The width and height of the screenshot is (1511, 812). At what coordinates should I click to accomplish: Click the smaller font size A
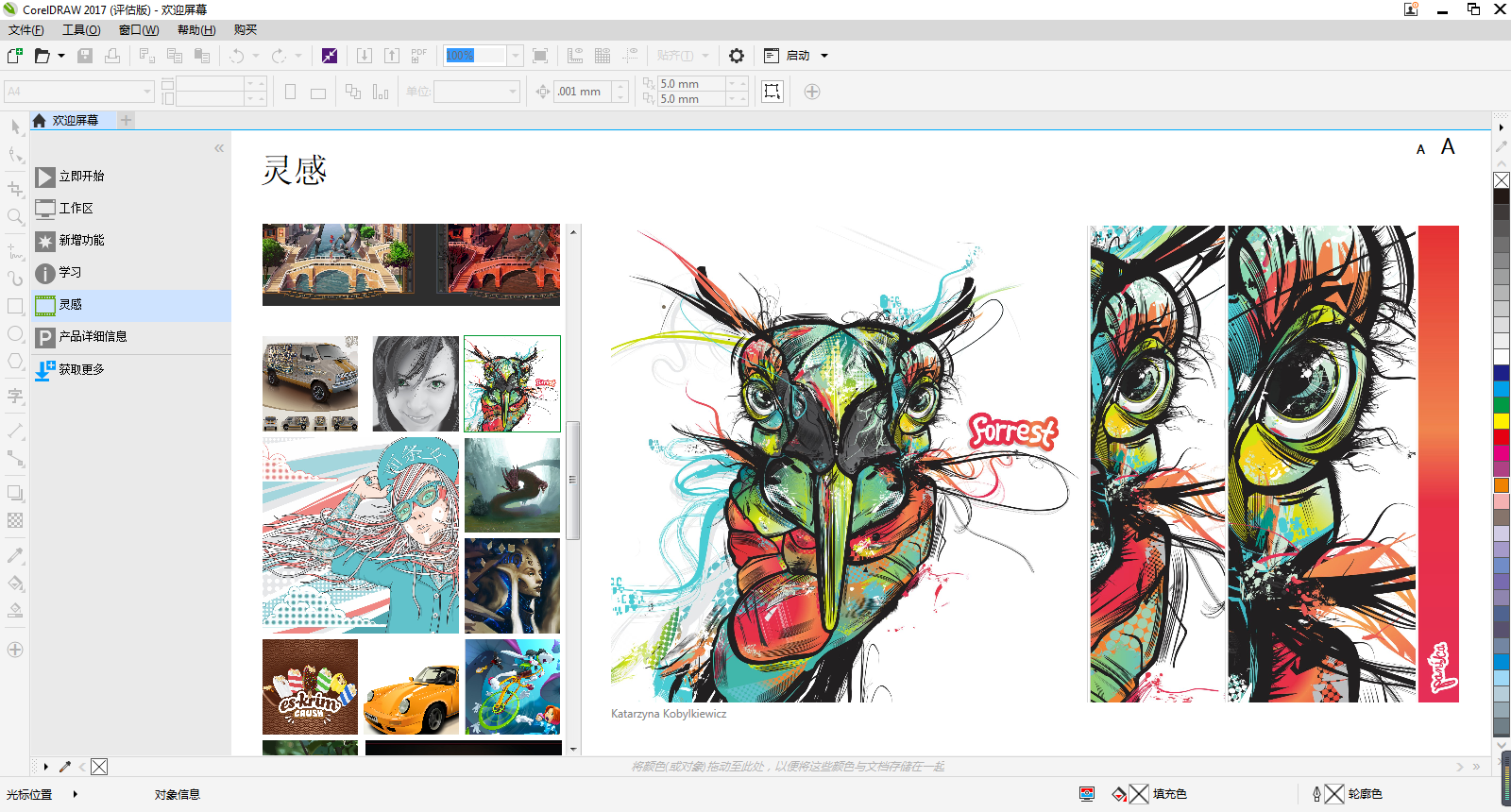[x=1420, y=149]
